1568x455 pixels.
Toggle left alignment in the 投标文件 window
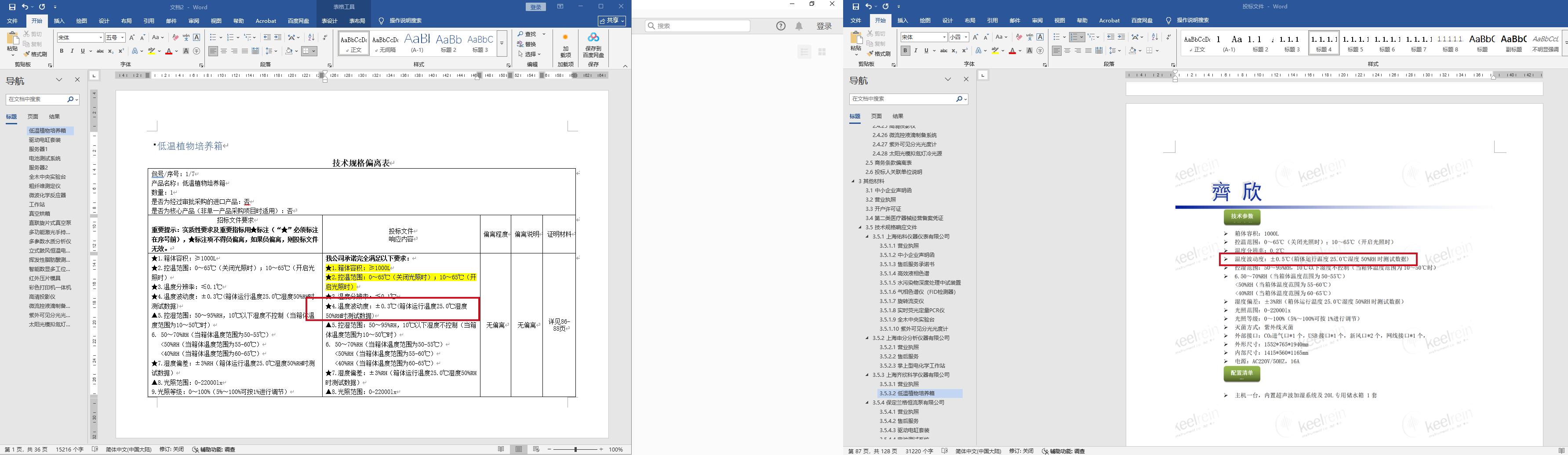pyautogui.click(x=1057, y=51)
